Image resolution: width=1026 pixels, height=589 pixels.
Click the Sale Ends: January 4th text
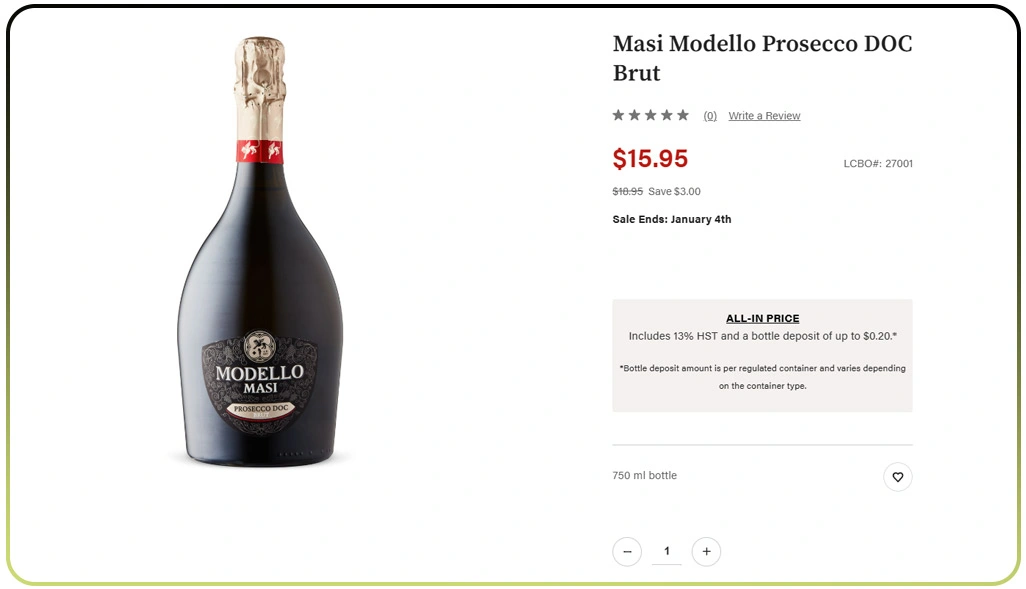(x=671, y=219)
